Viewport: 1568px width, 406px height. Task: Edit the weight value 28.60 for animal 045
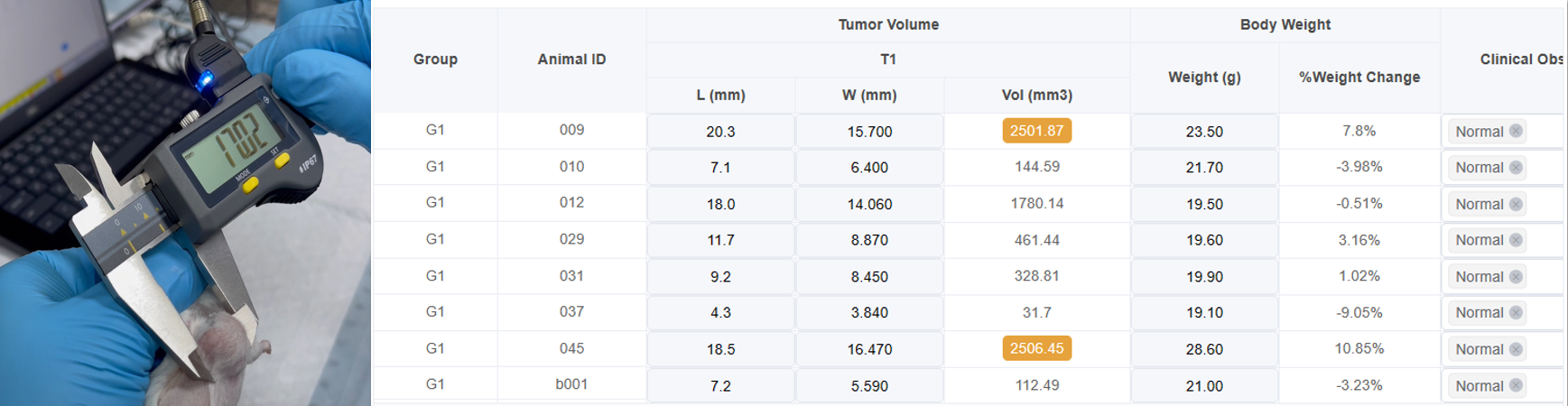(1204, 349)
